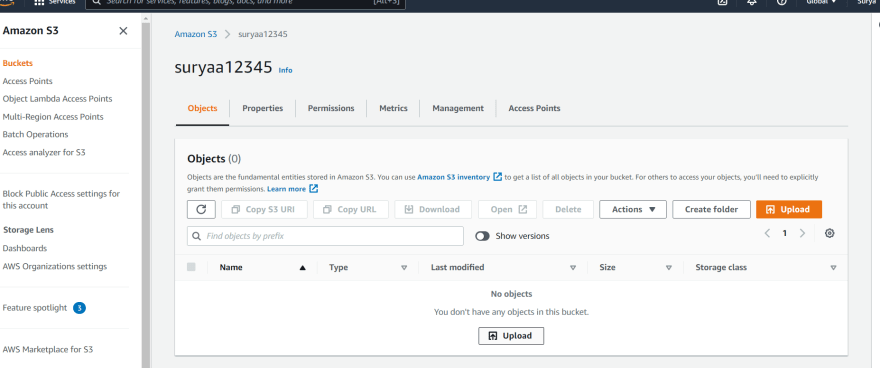Open Amazon S3 inventory link

(x=453, y=177)
